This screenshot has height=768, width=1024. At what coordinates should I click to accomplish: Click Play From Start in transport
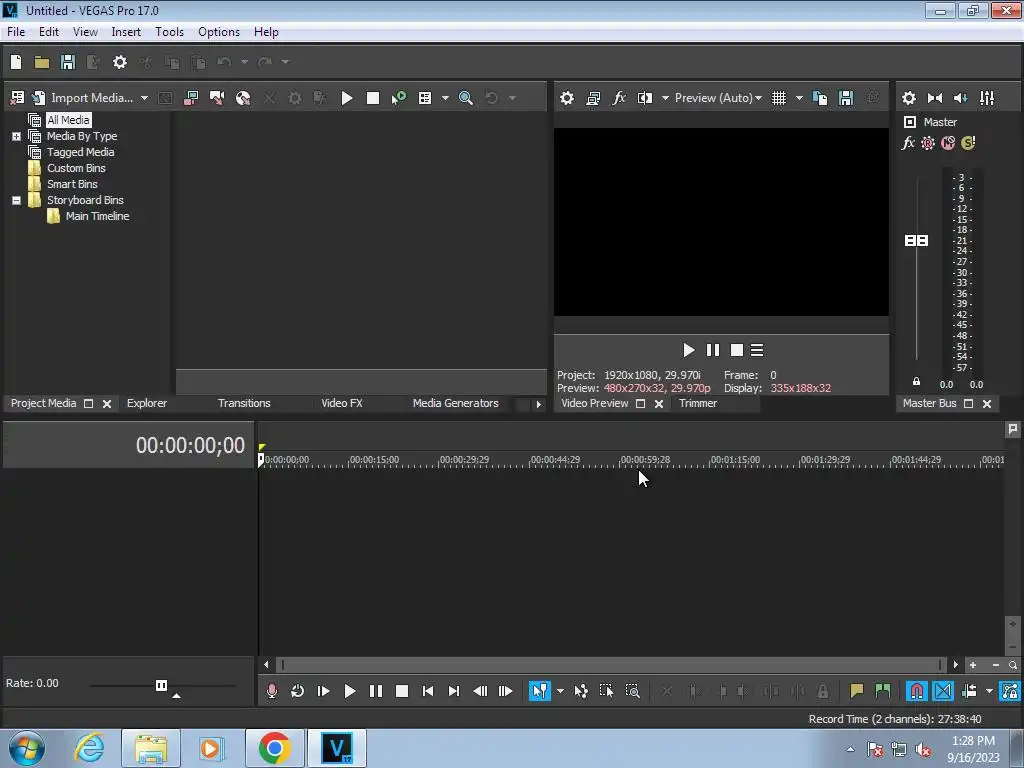(x=323, y=691)
